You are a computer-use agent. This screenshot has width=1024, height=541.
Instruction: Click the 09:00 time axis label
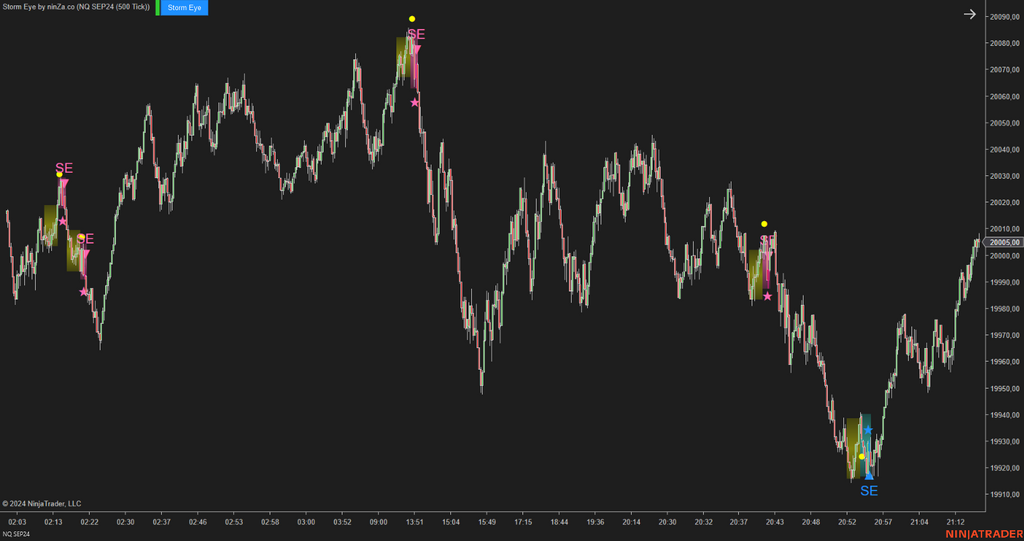click(x=378, y=522)
